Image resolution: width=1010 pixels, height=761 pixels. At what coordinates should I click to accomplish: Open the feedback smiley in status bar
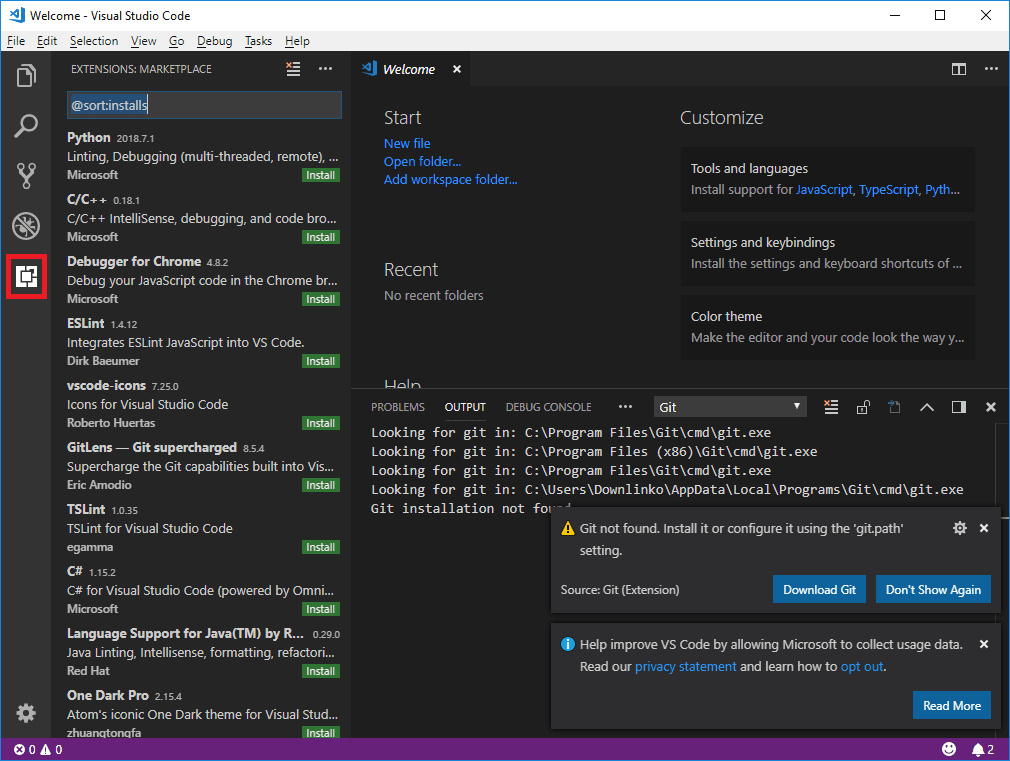click(949, 749)
